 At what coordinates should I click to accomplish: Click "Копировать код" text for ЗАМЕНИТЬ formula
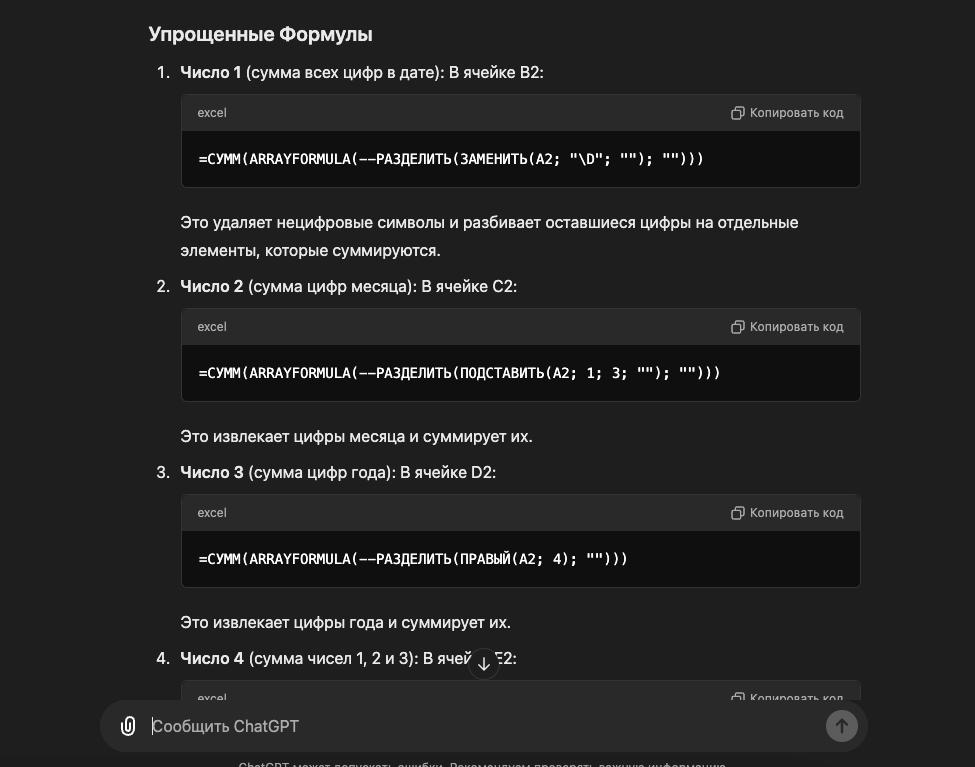[x=797, y=113]
